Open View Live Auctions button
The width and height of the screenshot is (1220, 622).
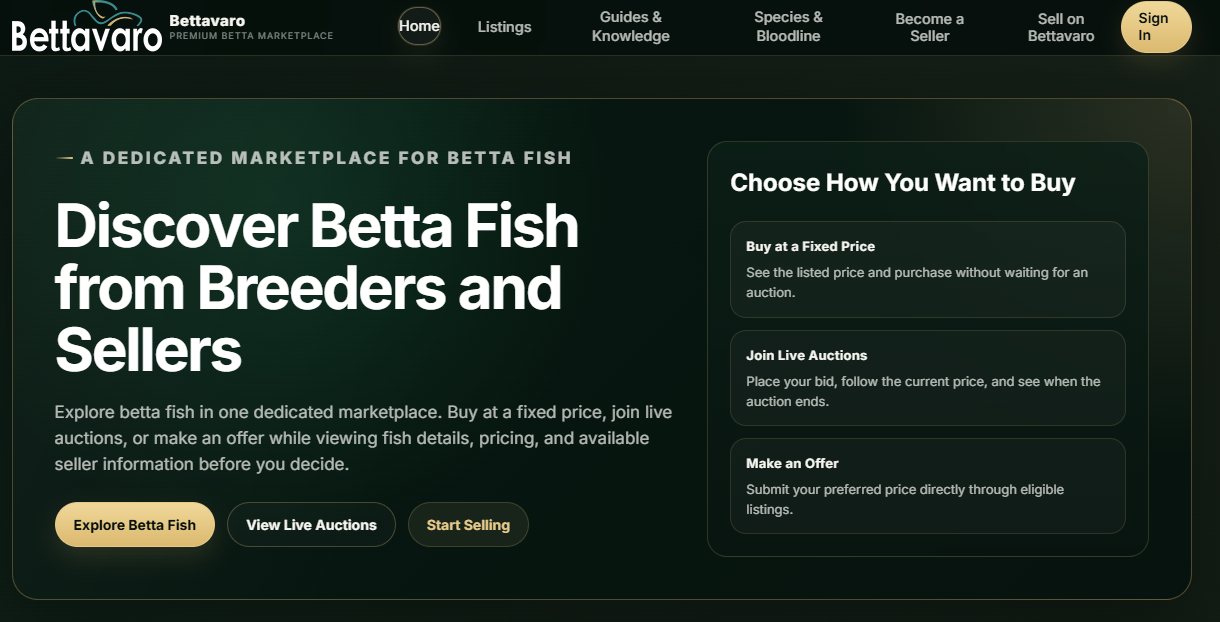pyautogui.click(x=311, y=525)
